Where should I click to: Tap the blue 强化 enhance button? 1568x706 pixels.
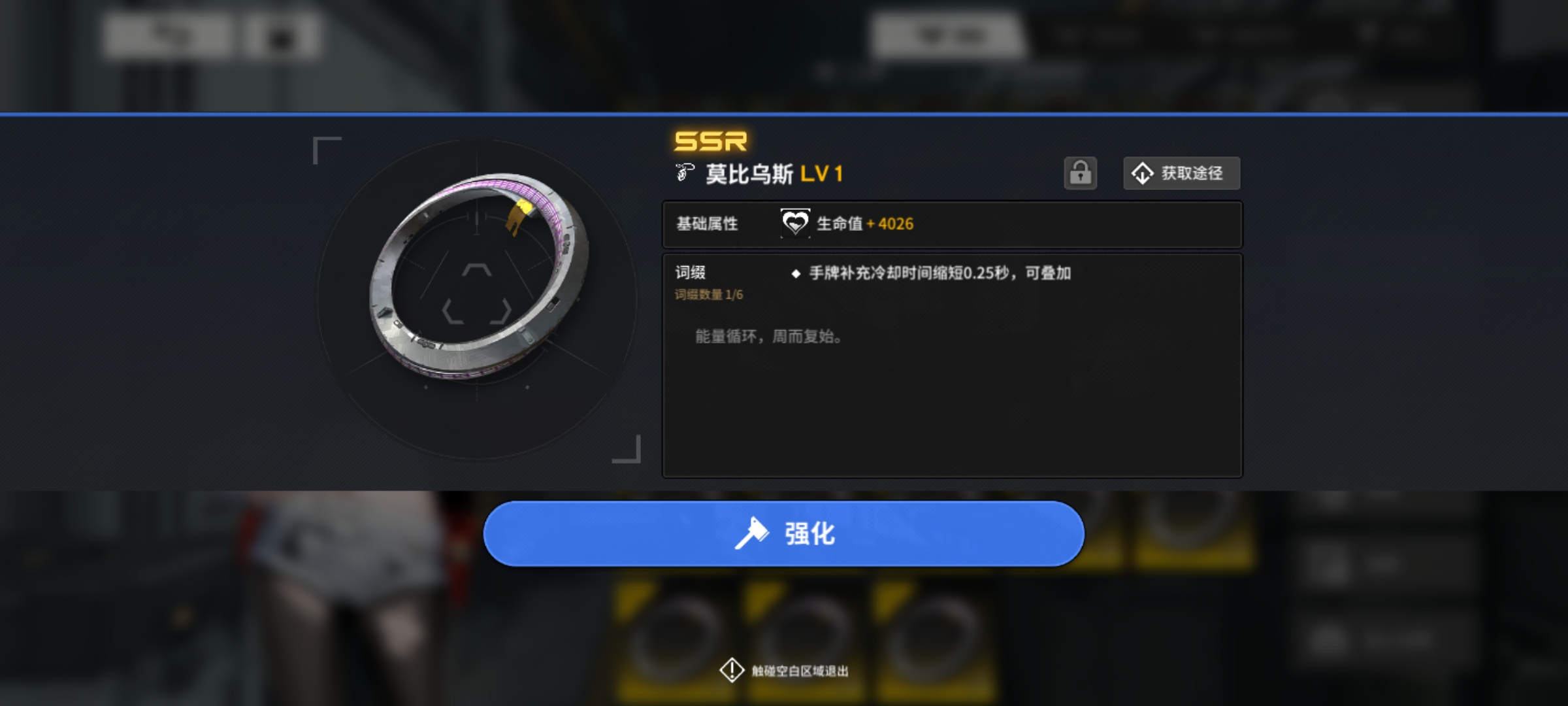[x=783, y=533]
